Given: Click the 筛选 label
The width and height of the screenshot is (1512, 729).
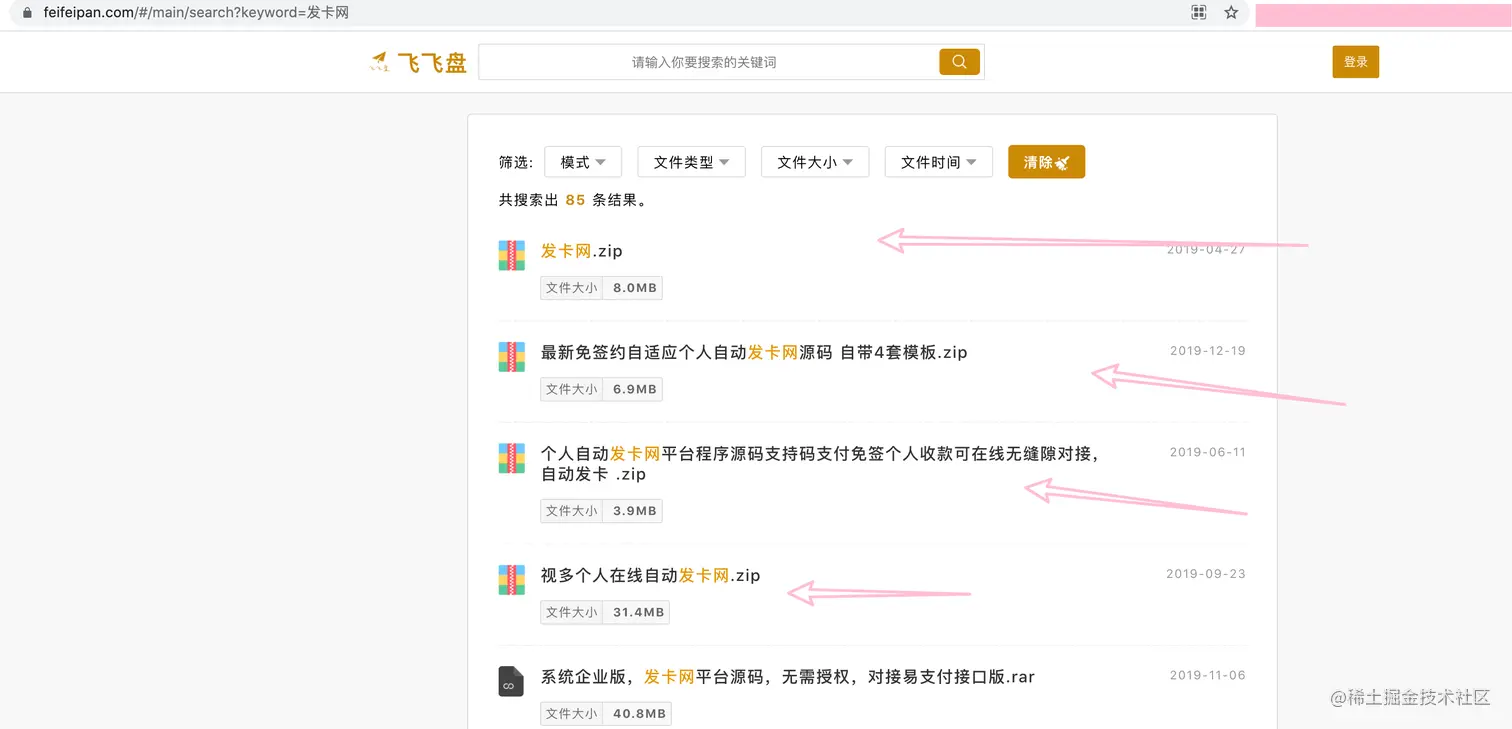Looking at the screenshot, I should (516, 163).
